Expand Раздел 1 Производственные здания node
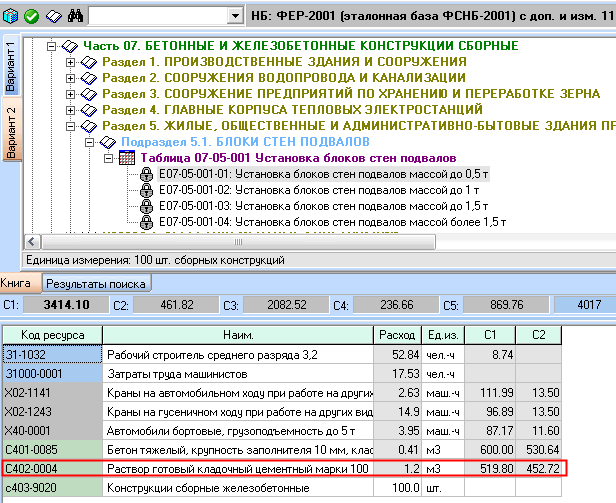Image resolution: width=616 pixels, height=503 pixels. 71,62
